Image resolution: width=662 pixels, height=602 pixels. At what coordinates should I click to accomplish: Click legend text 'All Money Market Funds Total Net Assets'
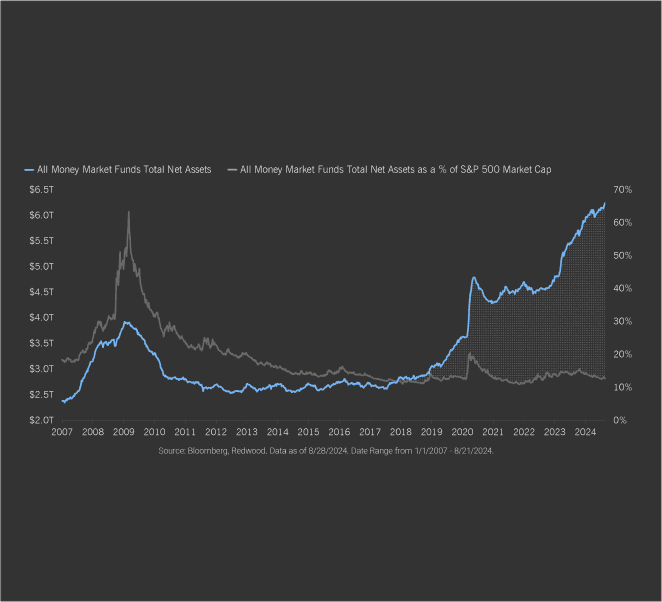pos(124,170)
